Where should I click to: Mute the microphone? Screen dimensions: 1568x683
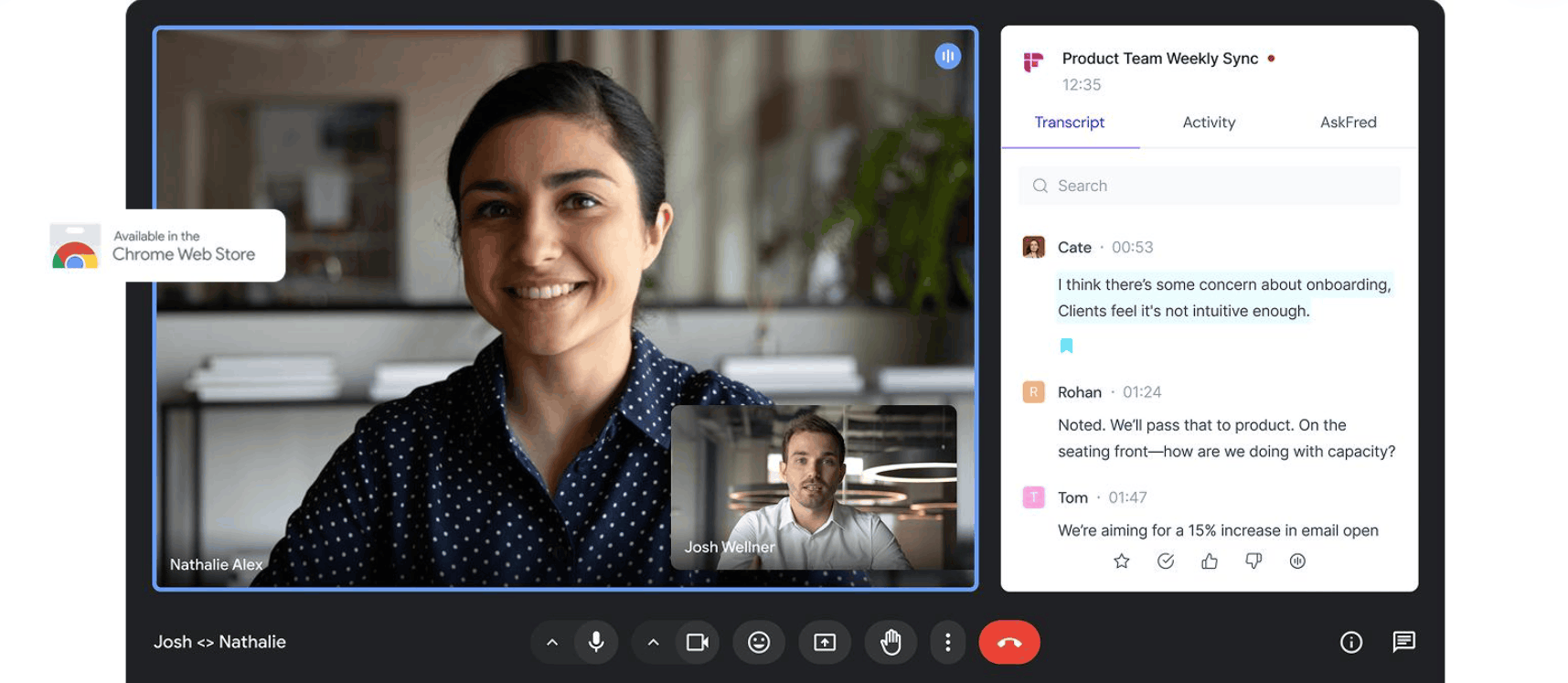pos(596,643)
